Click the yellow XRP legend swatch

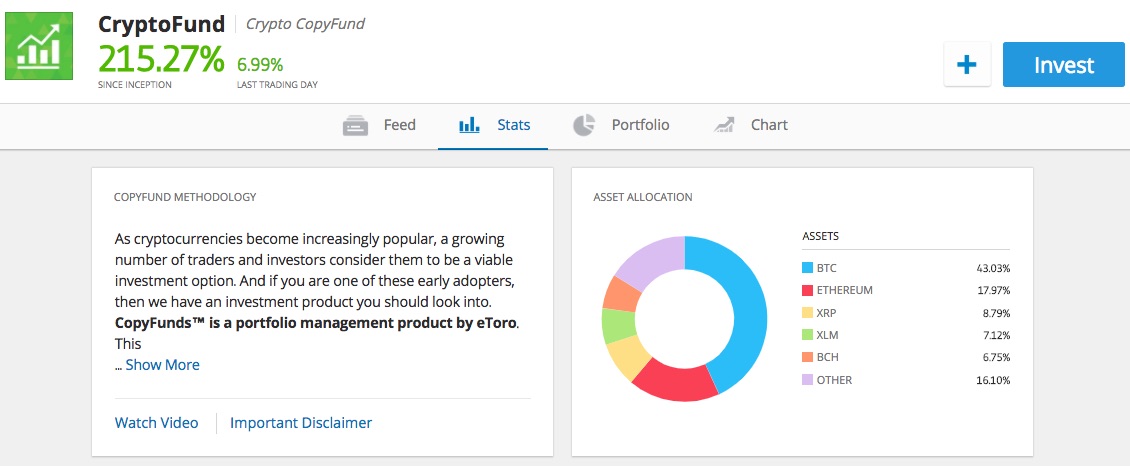click(x=808, y=313)
